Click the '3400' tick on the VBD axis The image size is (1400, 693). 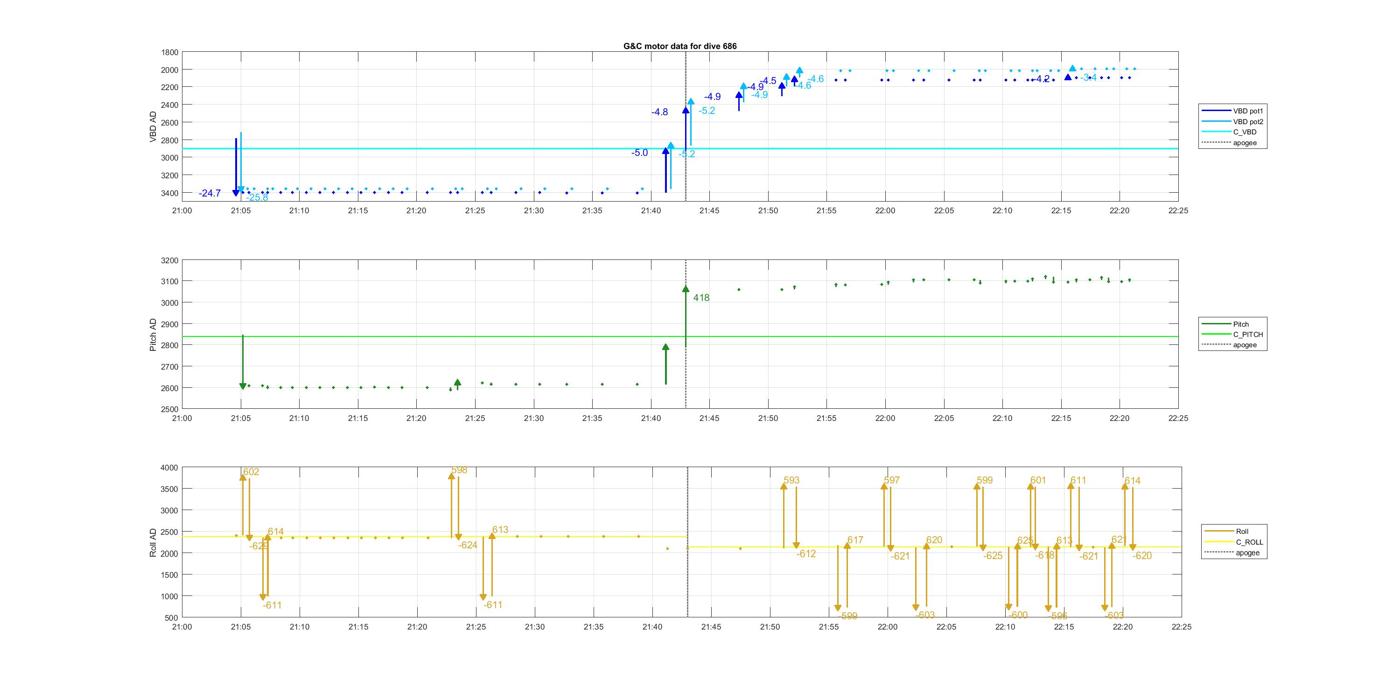coord(170,193)
